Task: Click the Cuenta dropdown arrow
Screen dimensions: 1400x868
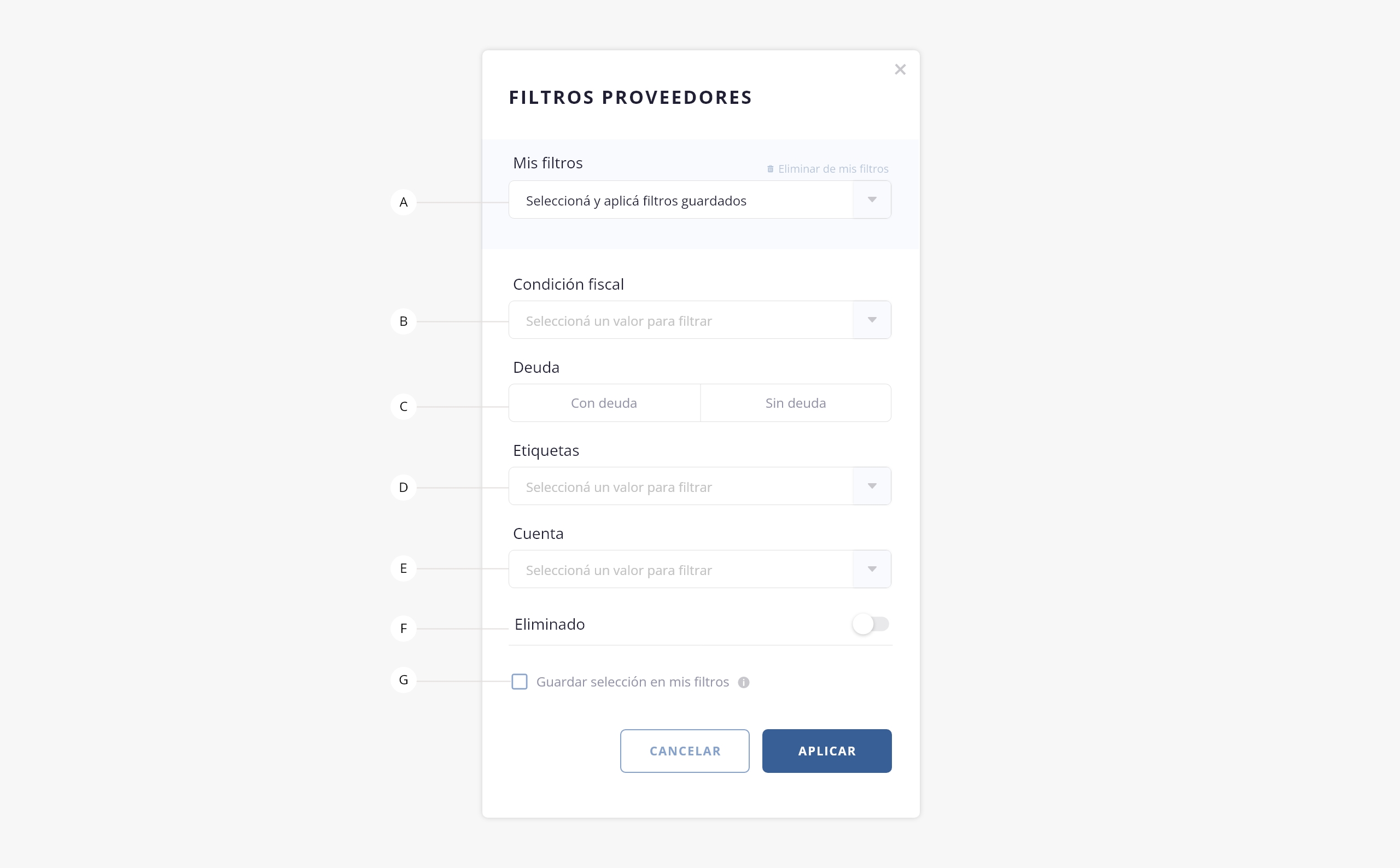Action: click(x=872, y=569)
